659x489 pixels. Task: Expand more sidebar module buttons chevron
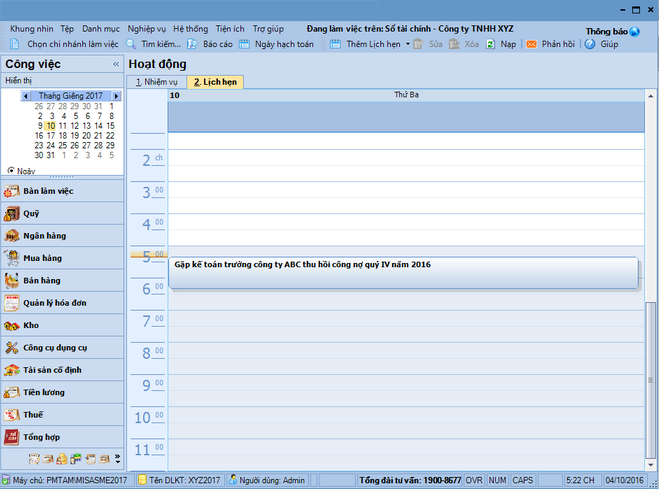(117, 459)
